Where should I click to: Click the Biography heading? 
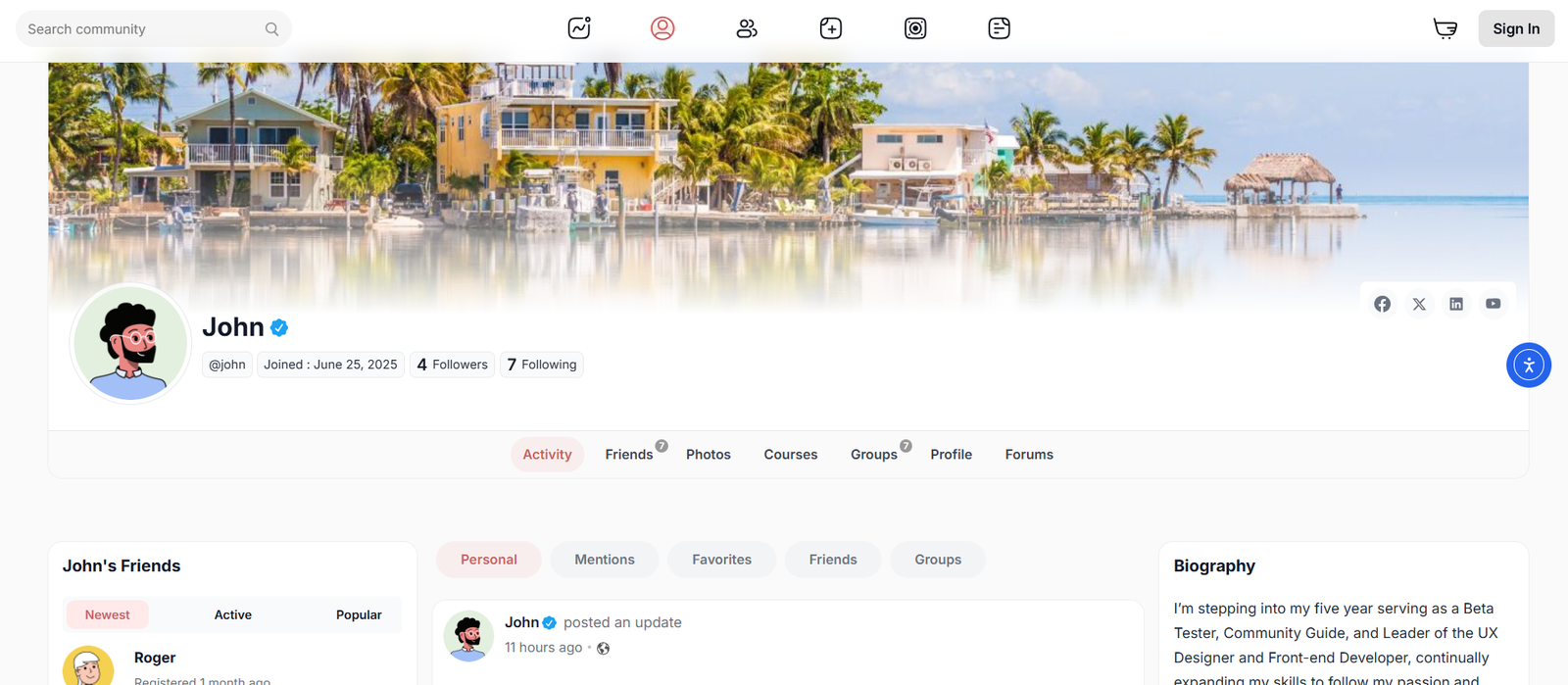[x=1214, y=566]
